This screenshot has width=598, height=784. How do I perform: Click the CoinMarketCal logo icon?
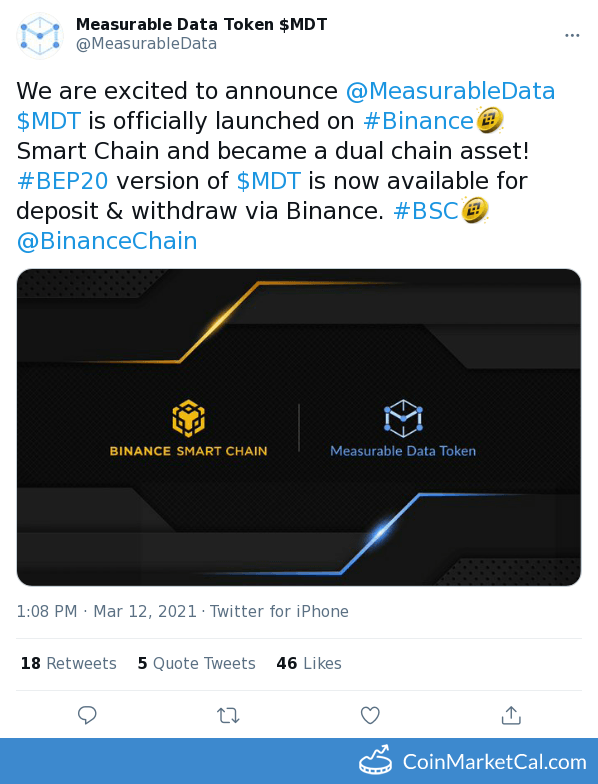375,760
